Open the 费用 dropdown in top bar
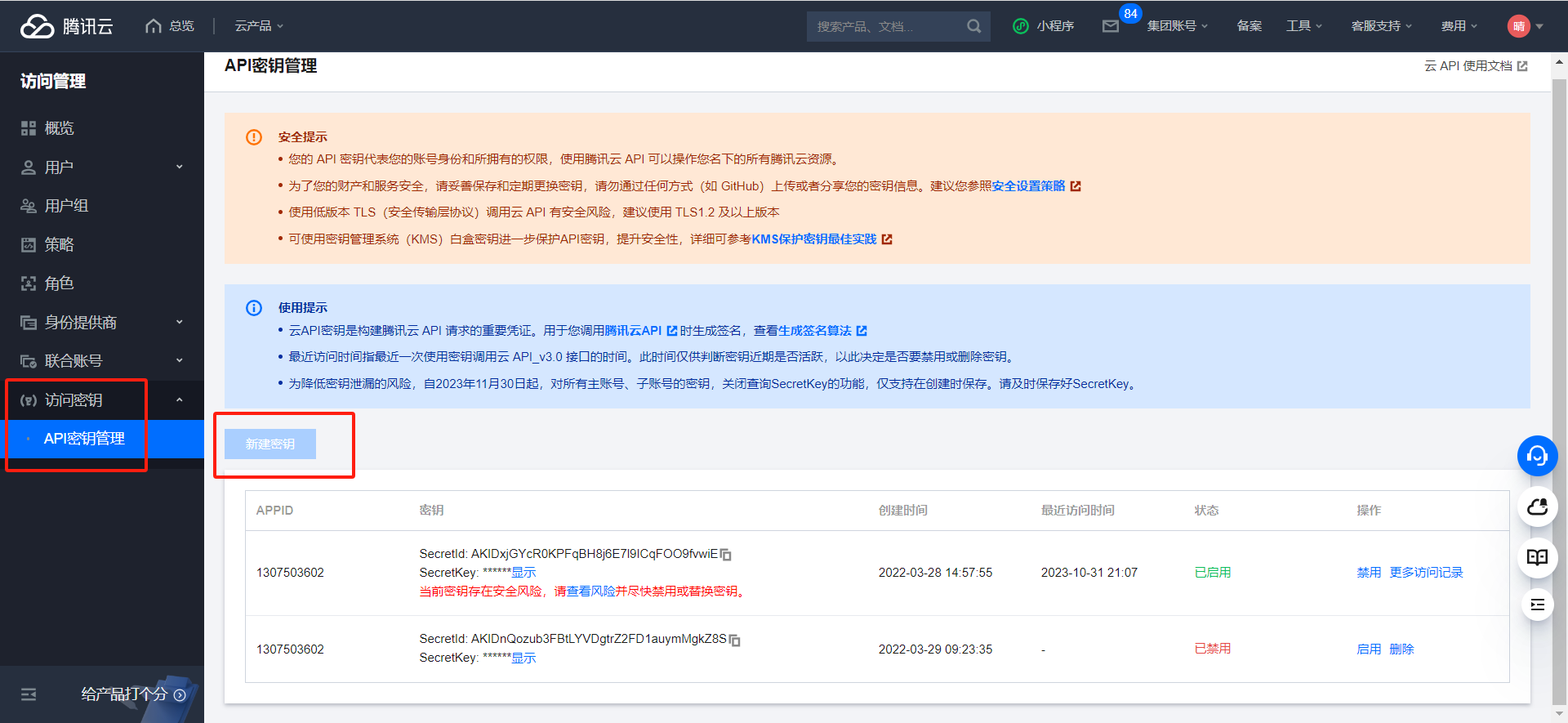This screenshot has height=723, width=1568. pyautogui.click(x=1459, y=26)
